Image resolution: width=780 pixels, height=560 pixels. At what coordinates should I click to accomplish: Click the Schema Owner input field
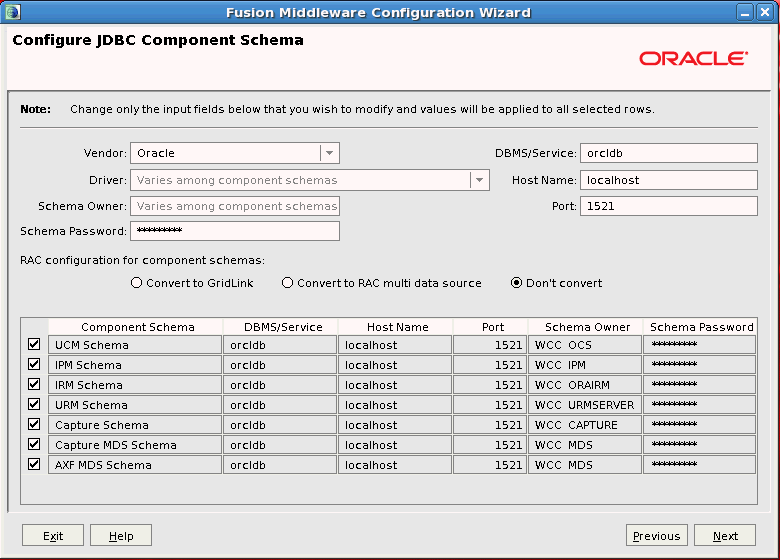[x=235, y=206]
